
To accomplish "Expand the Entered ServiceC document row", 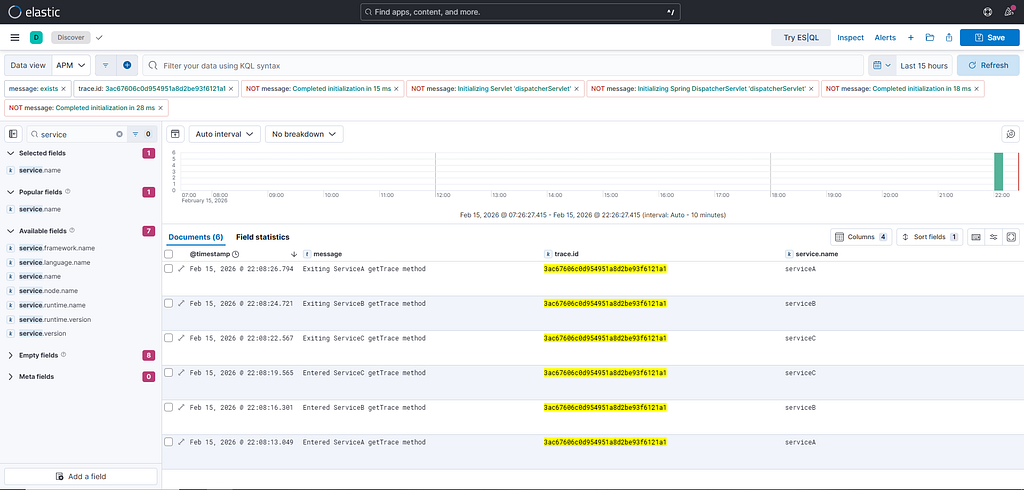I will pyautogui.click(x=182, y=372).
